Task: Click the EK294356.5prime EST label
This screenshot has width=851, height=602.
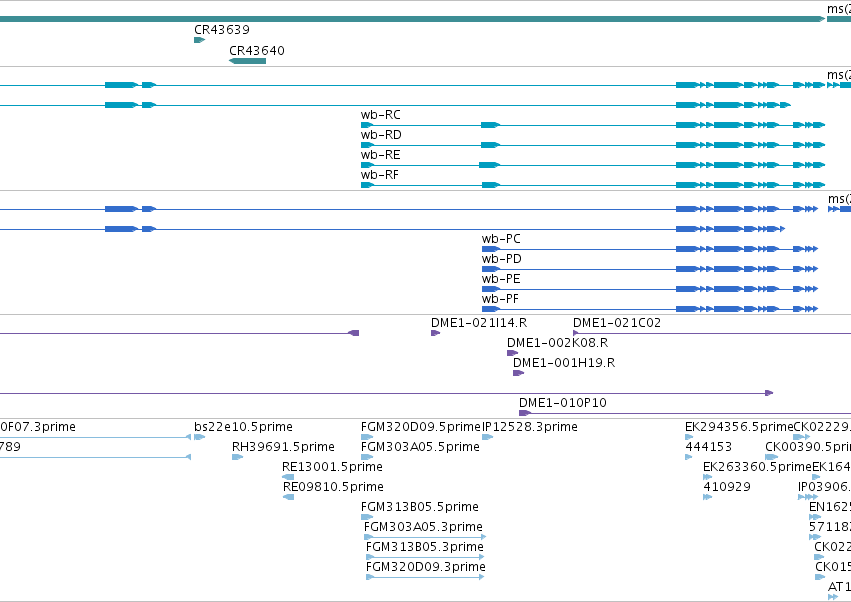Action: click(739, 427)
